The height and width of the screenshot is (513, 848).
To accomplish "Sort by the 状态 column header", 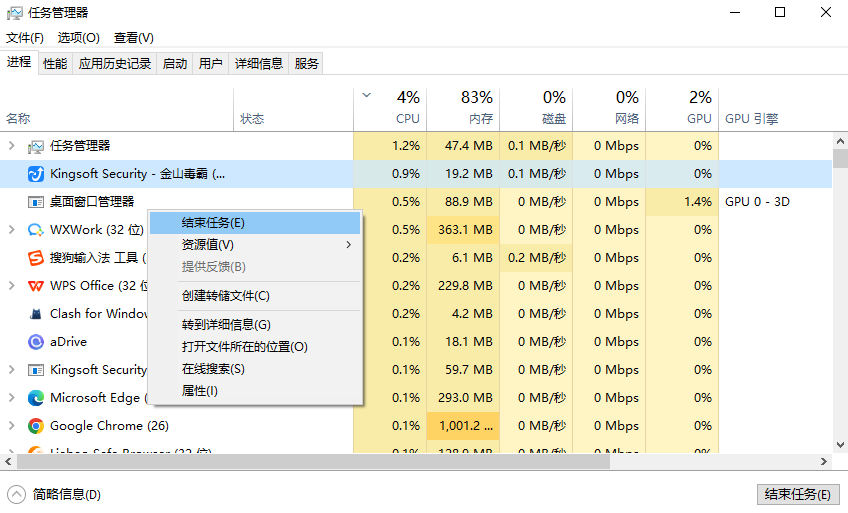I will coord(294,110).
